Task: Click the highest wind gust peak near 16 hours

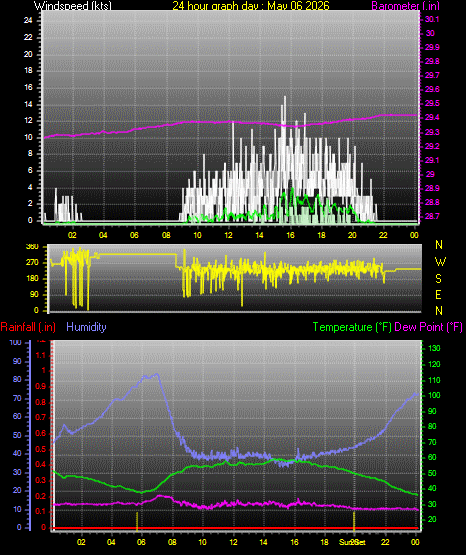Action: 285,97
